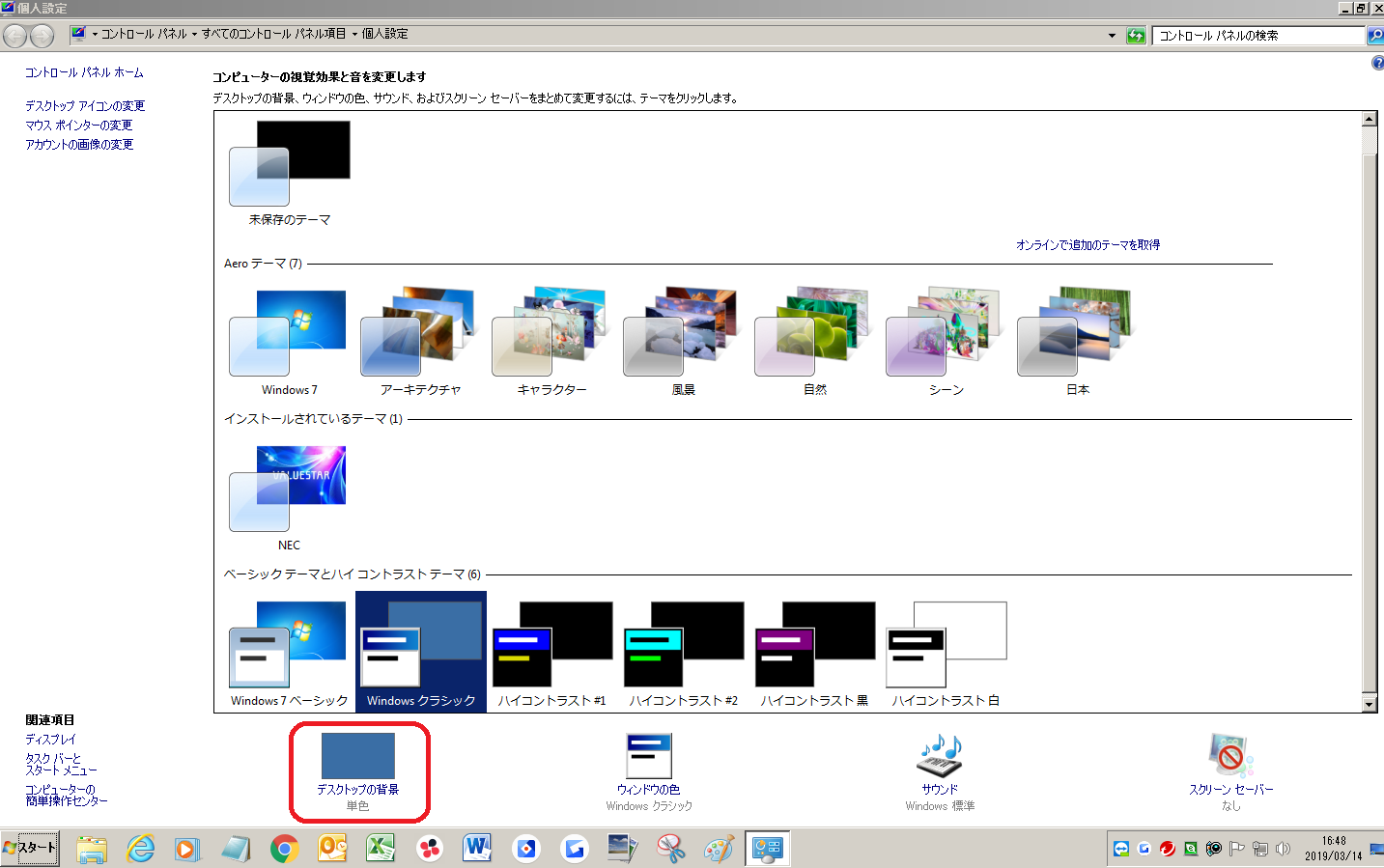Select the ハイコントラスト #1 theme
Screen dimensions: 1384x868
[x=551, y=653]
